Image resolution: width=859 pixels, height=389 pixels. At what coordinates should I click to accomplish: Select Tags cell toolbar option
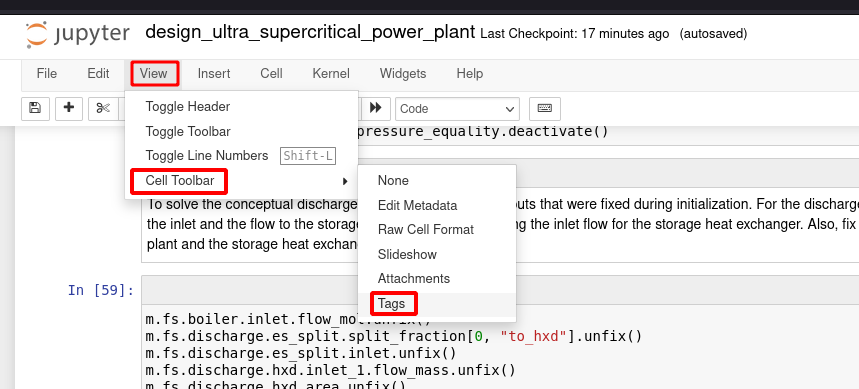[x=437, y=303]
